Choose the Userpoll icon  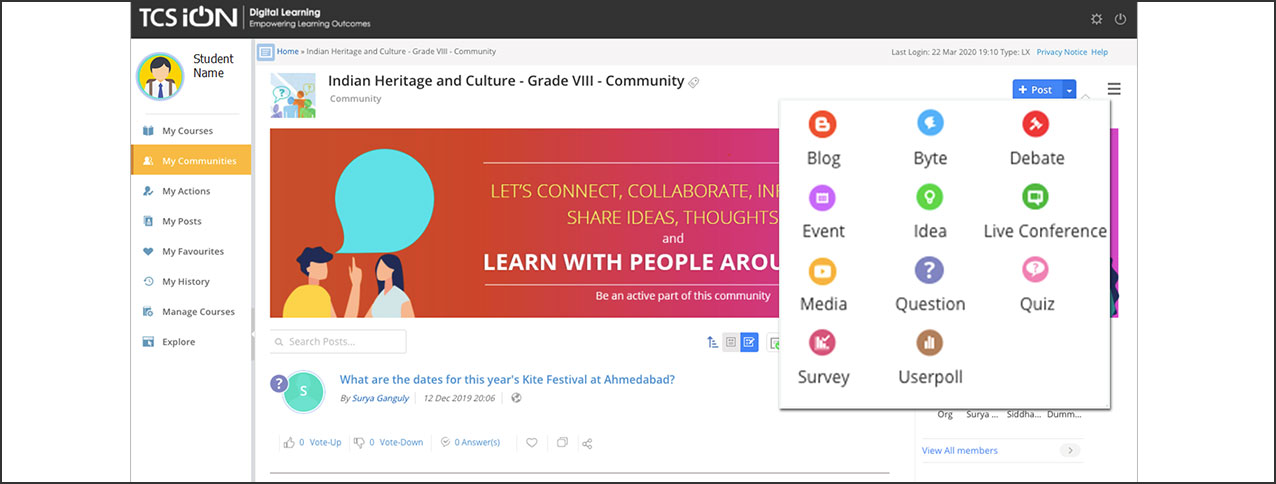[929, 343]
